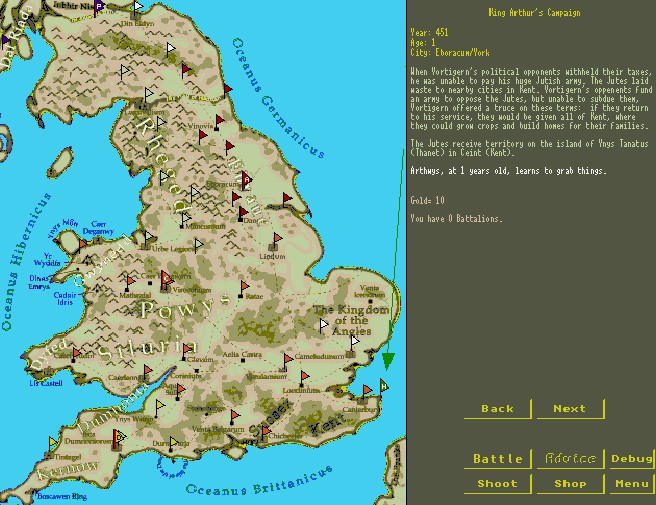Select the yellow flag at Durnovaria
656x505 pixels.
[173, 443]
